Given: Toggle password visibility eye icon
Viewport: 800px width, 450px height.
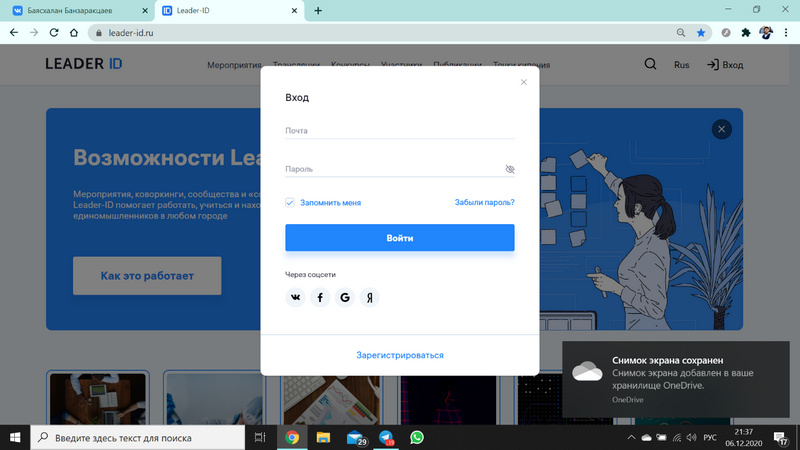Looking at the screenshot, I should (509, 169).
